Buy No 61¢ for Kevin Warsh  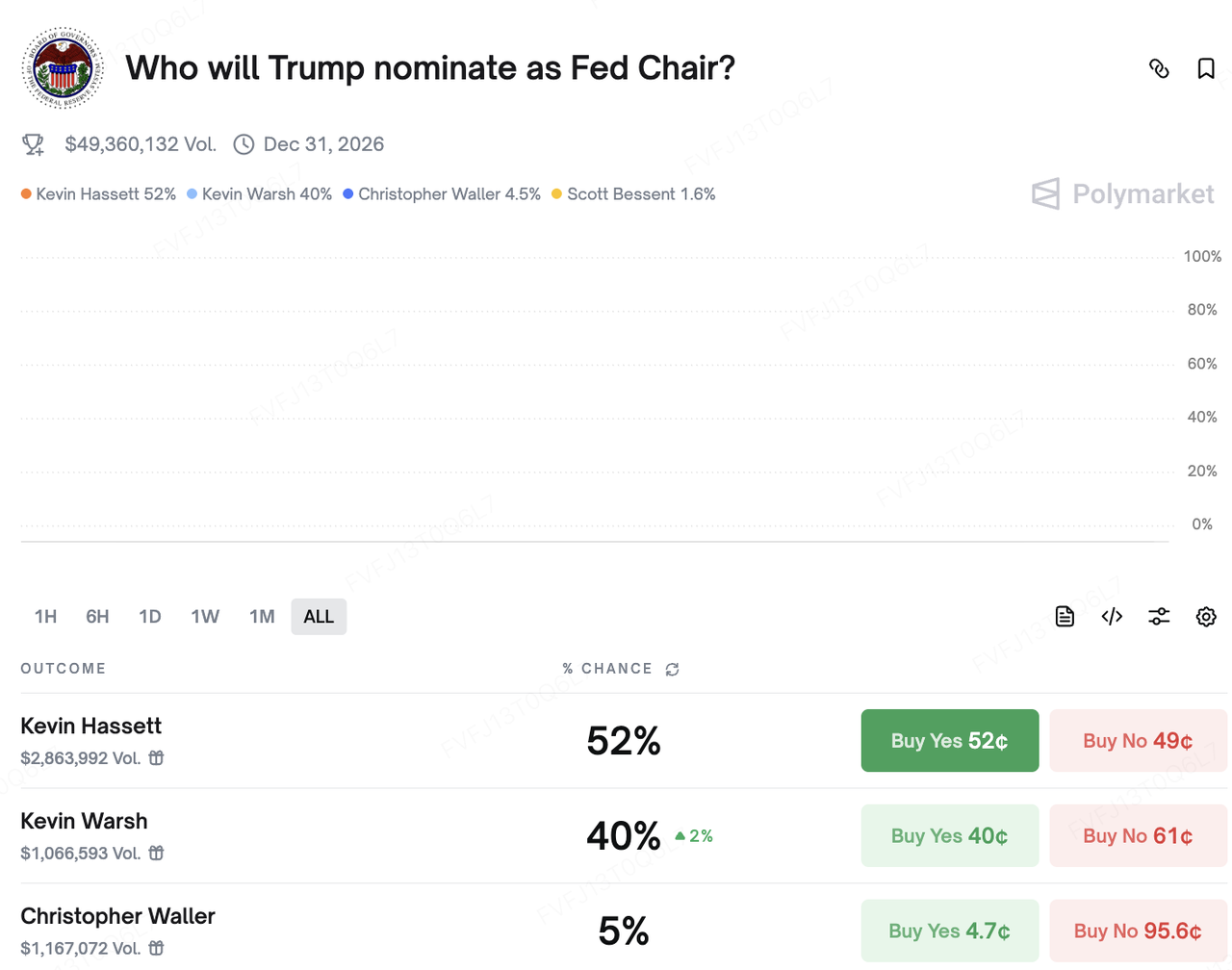pos(1138,836)
